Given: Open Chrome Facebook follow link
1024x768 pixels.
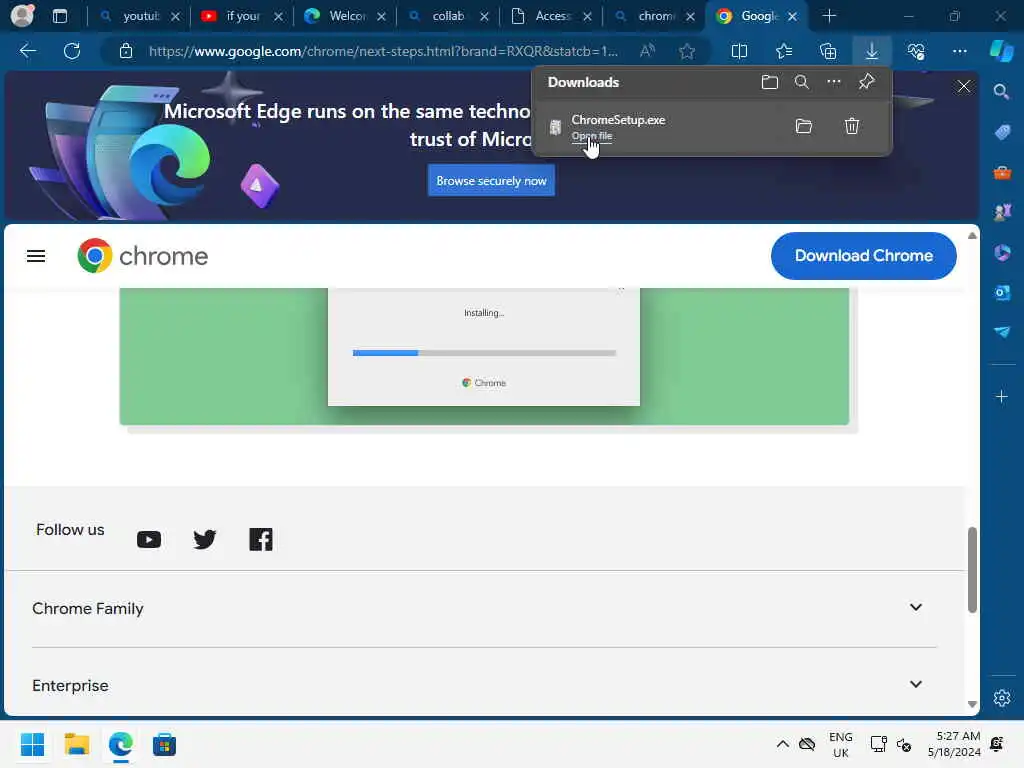Looking at the screenshot, I should pos(261,539).
